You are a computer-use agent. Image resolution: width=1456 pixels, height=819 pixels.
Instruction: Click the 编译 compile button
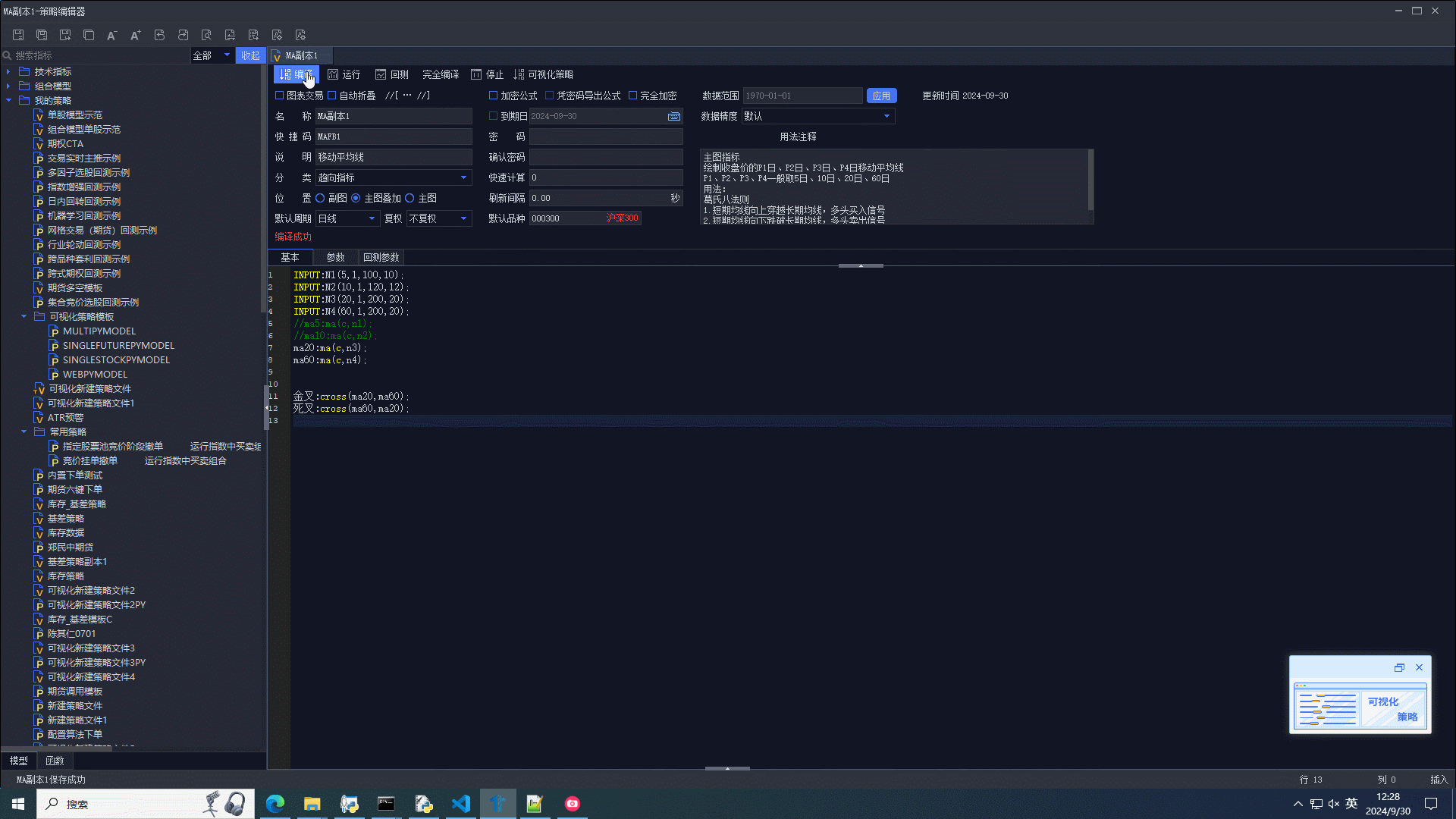pos(296,74)
